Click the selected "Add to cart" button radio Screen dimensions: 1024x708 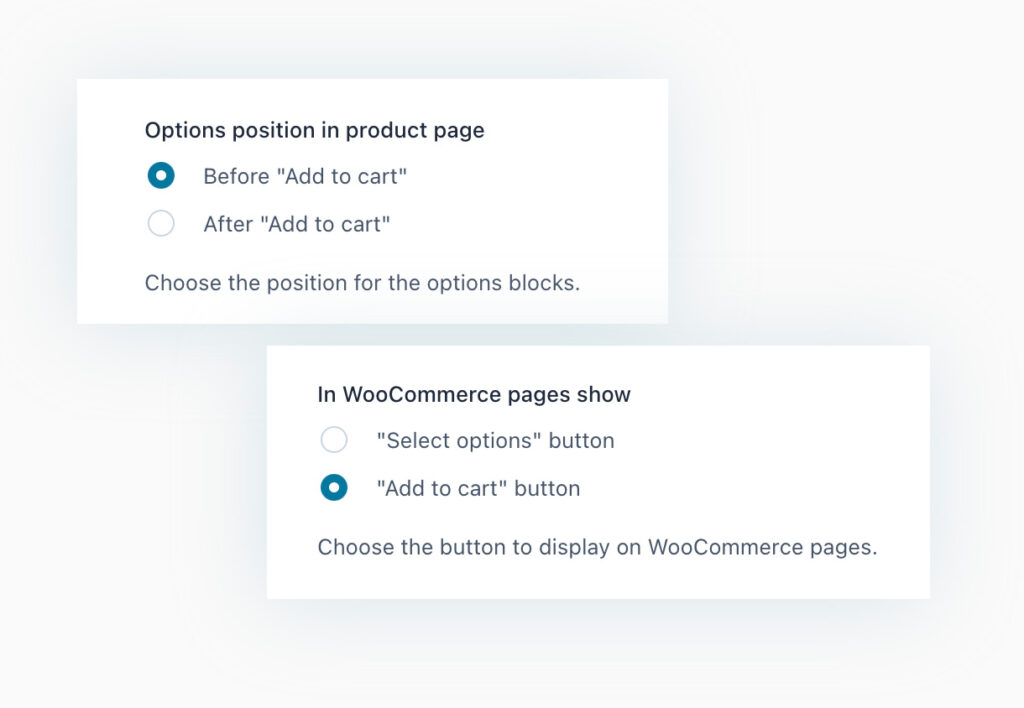(x=334, y=488)
